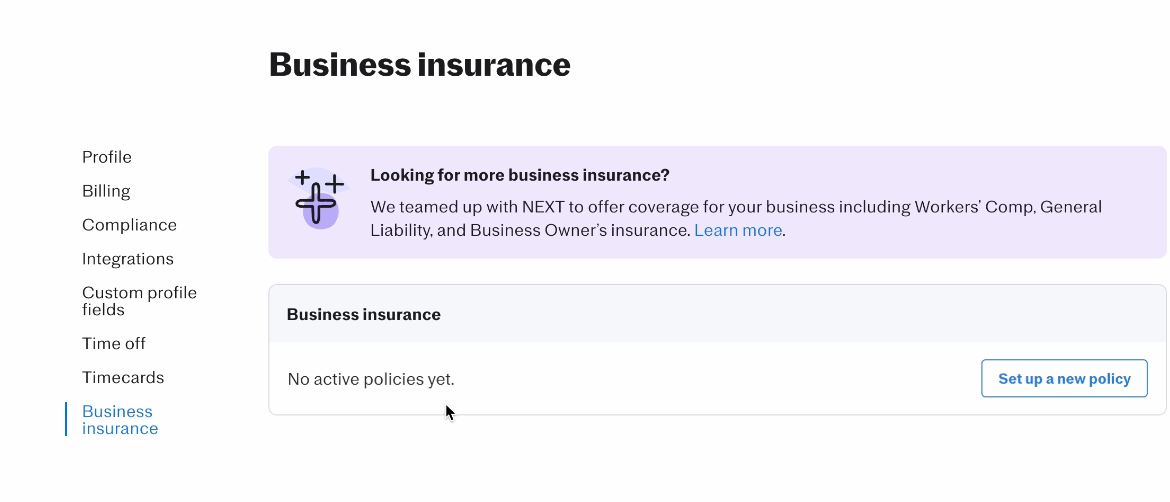Select Compliance from the side navigation
This screenshot has height=502, width=1170.
[129, 225]
